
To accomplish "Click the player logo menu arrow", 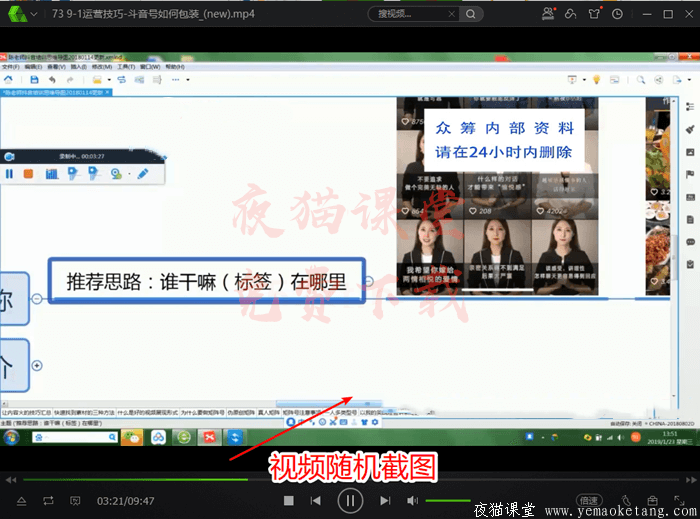I will coord(34,14).
